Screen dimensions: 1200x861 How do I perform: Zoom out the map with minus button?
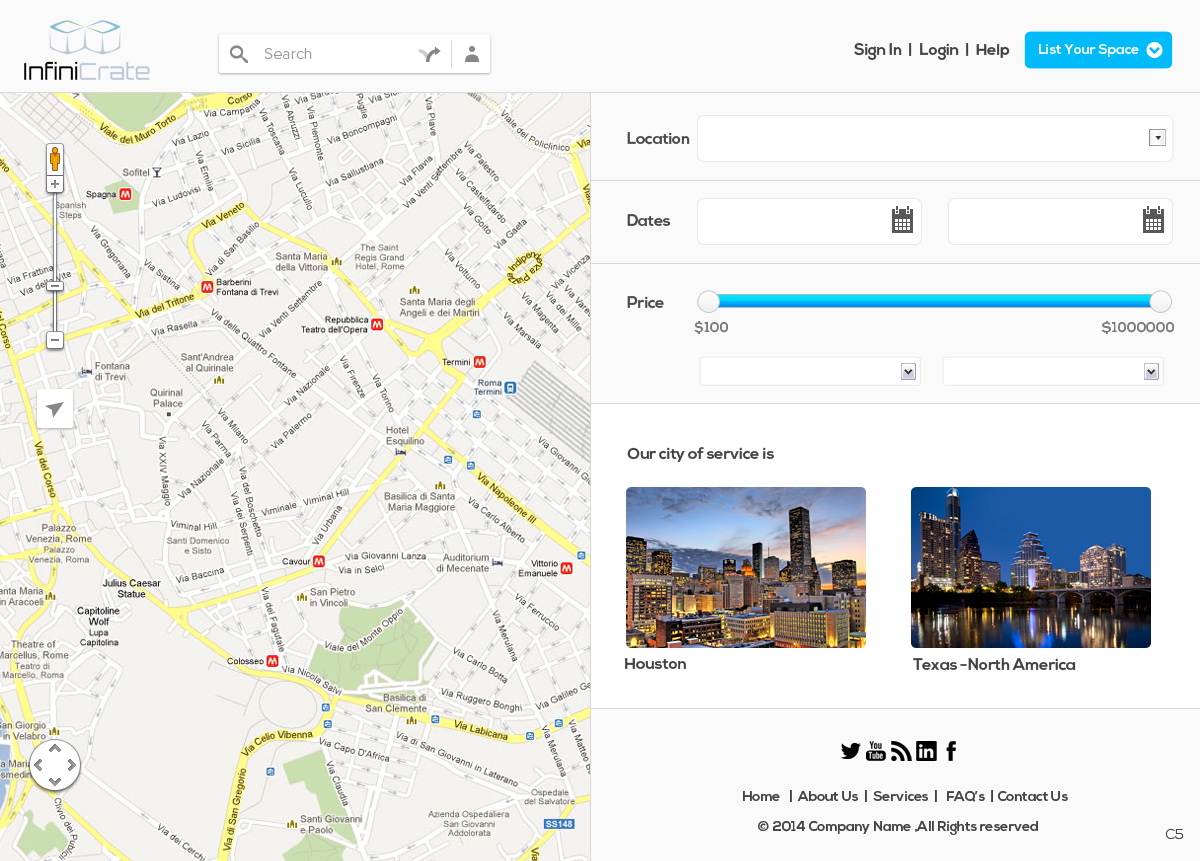point(55,340)
